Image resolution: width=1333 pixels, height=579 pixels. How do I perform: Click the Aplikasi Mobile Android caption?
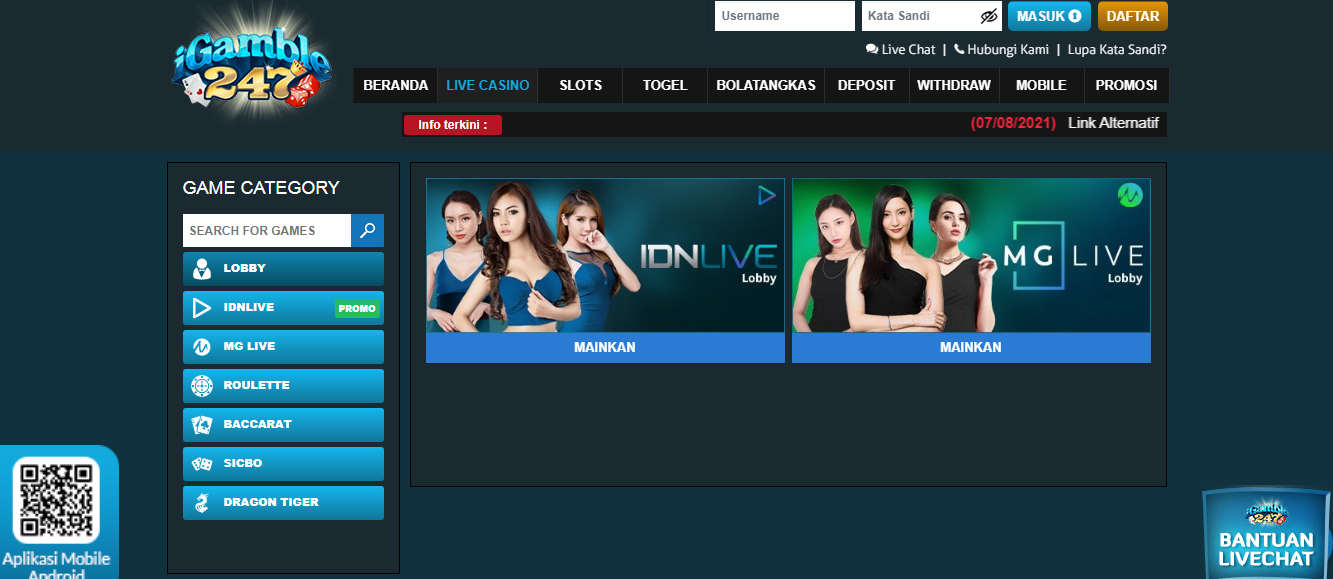click(x=56, y=565)
